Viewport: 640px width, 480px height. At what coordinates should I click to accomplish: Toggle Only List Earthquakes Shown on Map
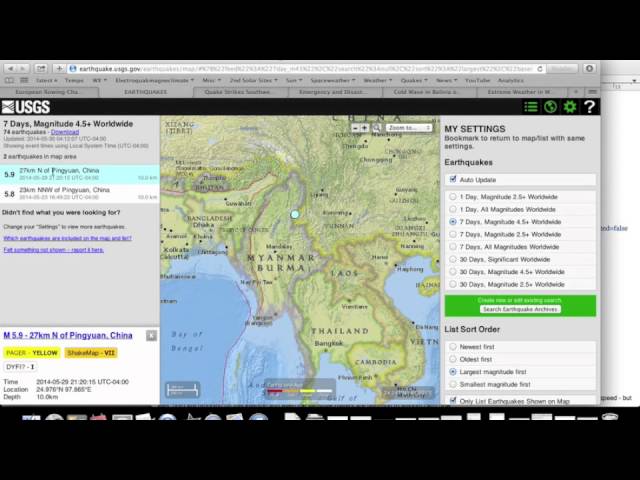453,401
